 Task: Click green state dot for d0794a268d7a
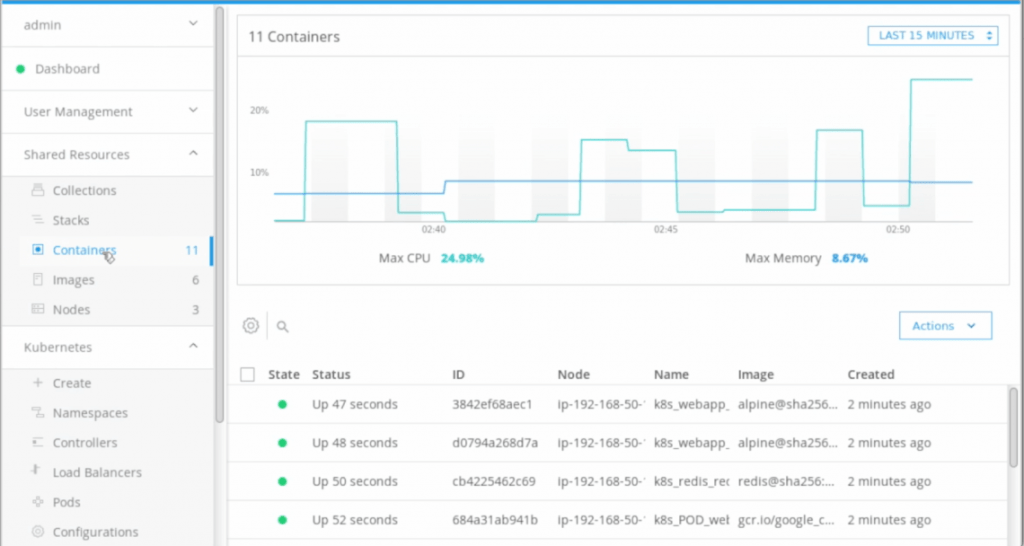[x=282, y=443]
